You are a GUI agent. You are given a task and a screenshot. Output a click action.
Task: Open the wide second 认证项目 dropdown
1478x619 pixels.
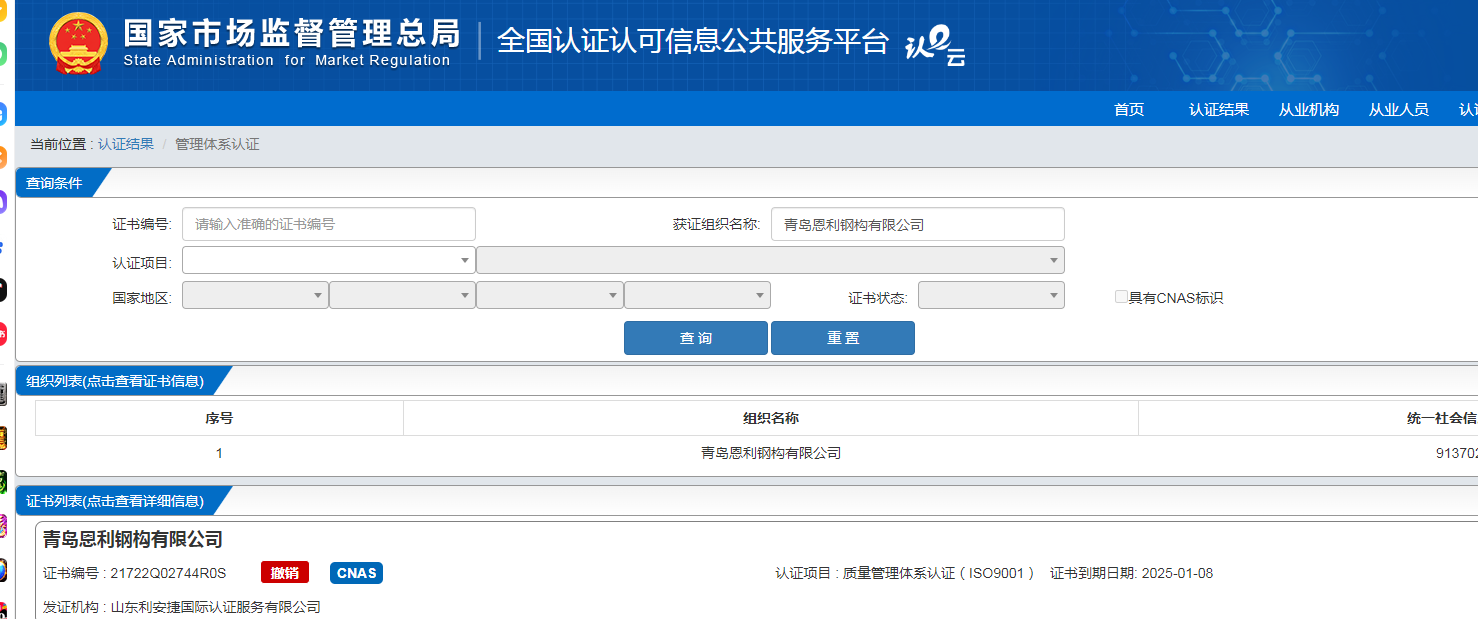pyautogui.click(x=770, y=260)
